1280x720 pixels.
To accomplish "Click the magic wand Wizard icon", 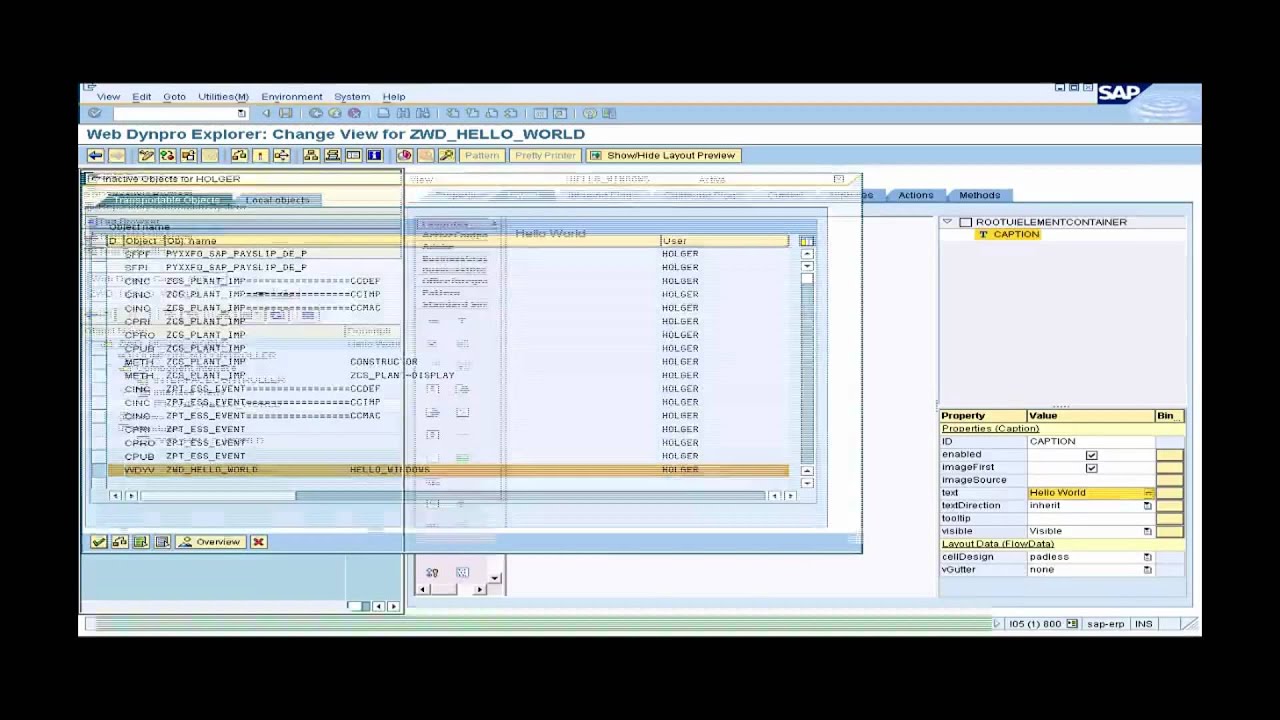I will 447,155.
